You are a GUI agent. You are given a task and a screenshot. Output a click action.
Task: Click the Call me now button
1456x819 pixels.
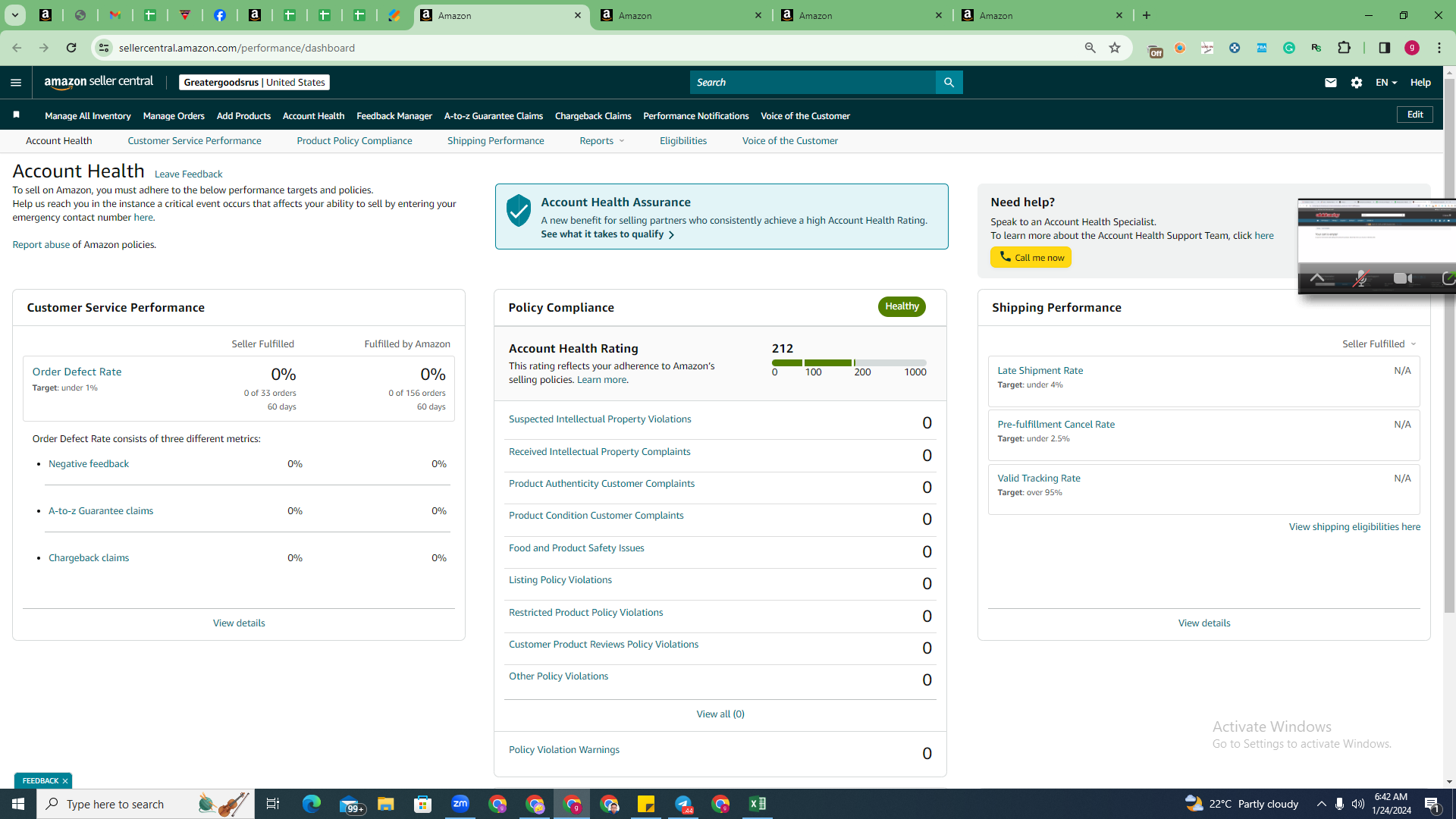point(1031,258)
